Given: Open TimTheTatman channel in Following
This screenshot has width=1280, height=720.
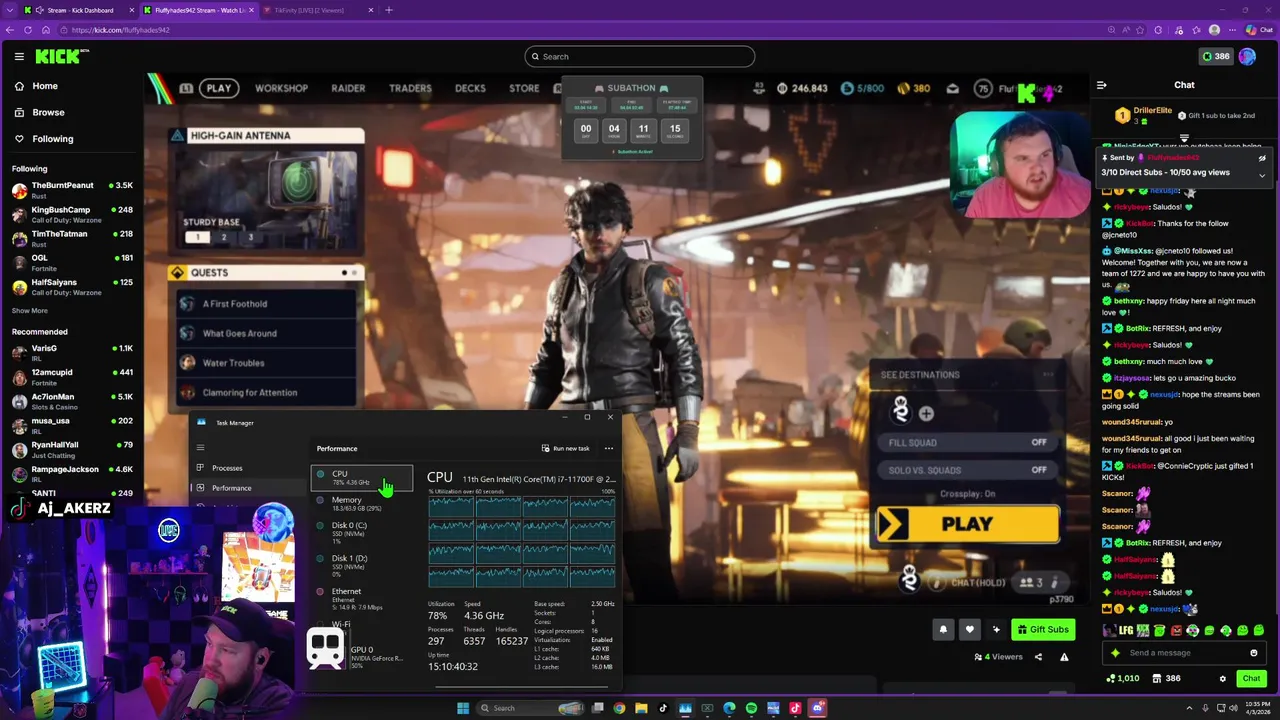Looking at the screenshot, I should (72, 238).
